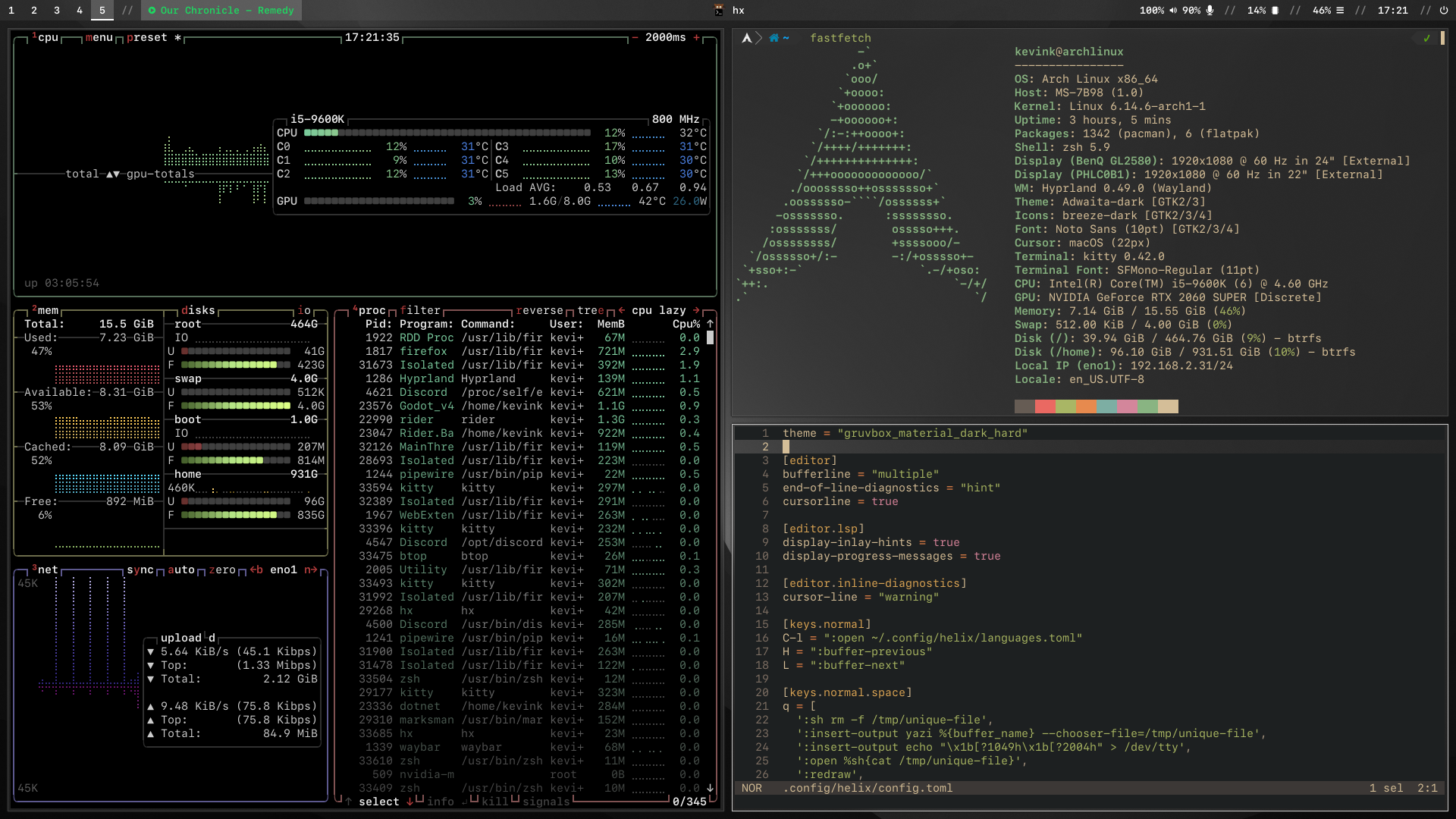Click the icon next to 14% in the bar
The width and height of the screenshot is (1456, 819).
click(x=1276, y=11)
